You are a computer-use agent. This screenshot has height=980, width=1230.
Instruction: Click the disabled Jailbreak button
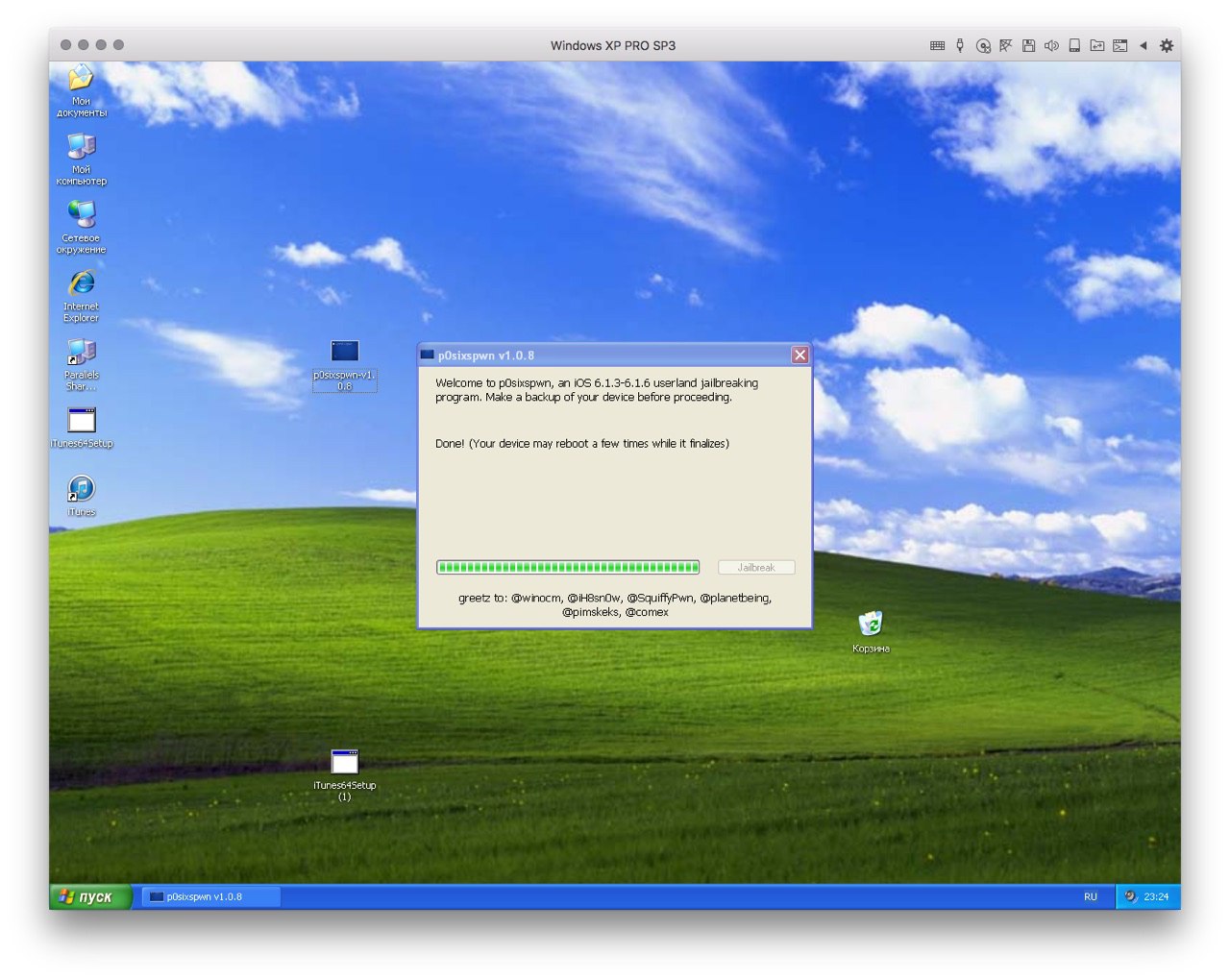click(756, 568)
